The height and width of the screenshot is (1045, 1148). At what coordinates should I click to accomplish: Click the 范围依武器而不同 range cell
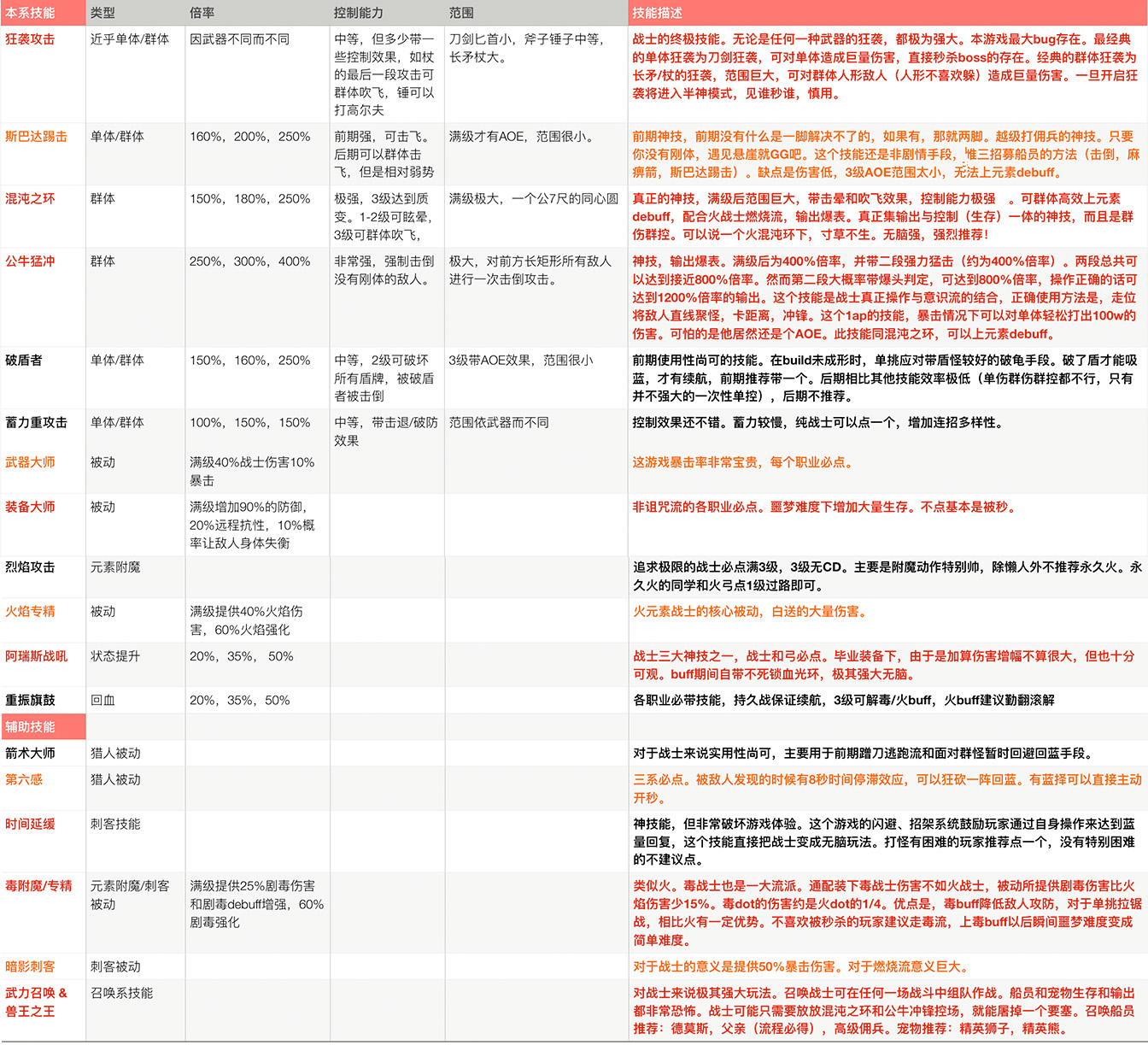536,429
